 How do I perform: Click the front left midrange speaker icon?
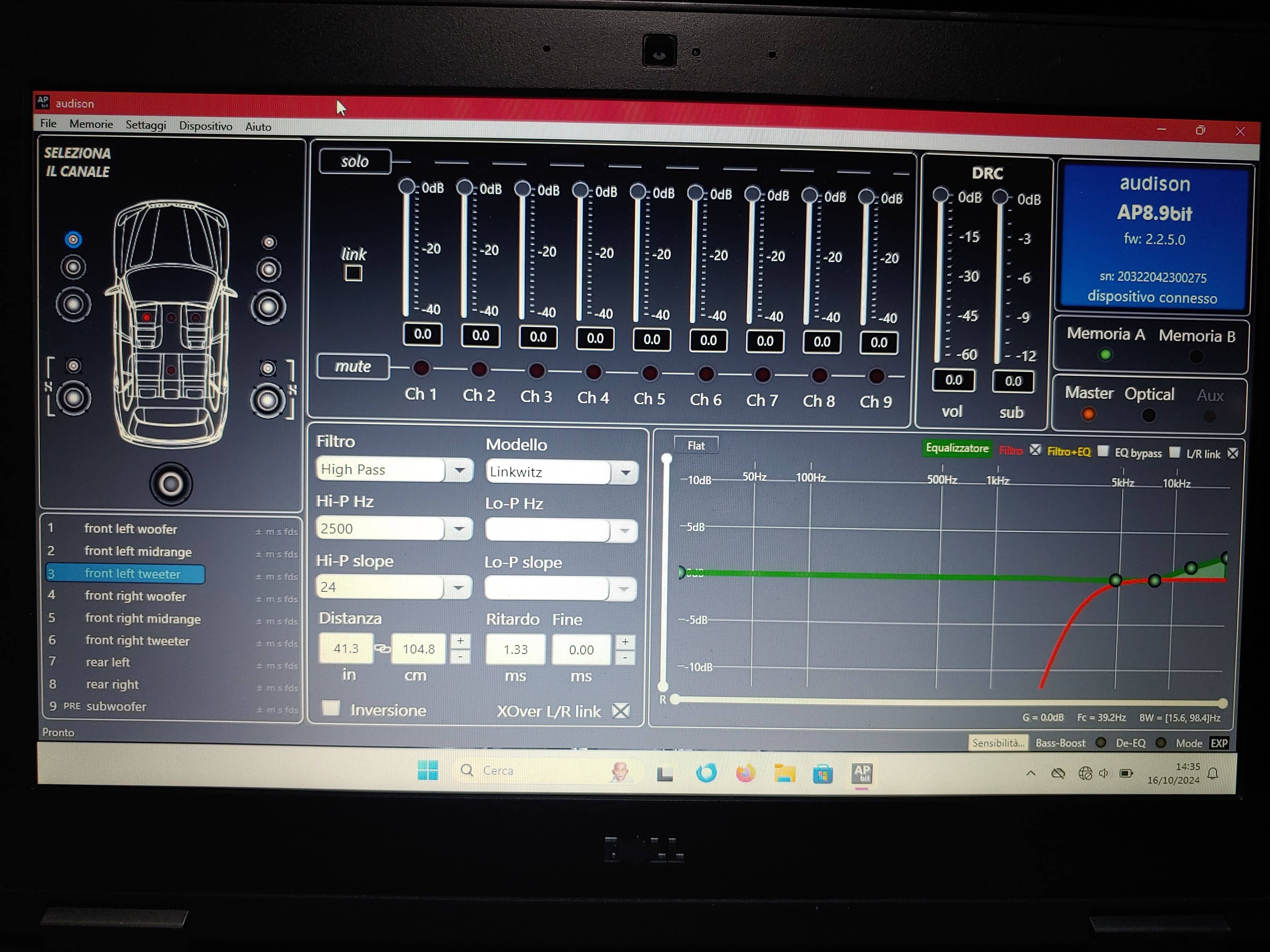click(x=73, y=267)
